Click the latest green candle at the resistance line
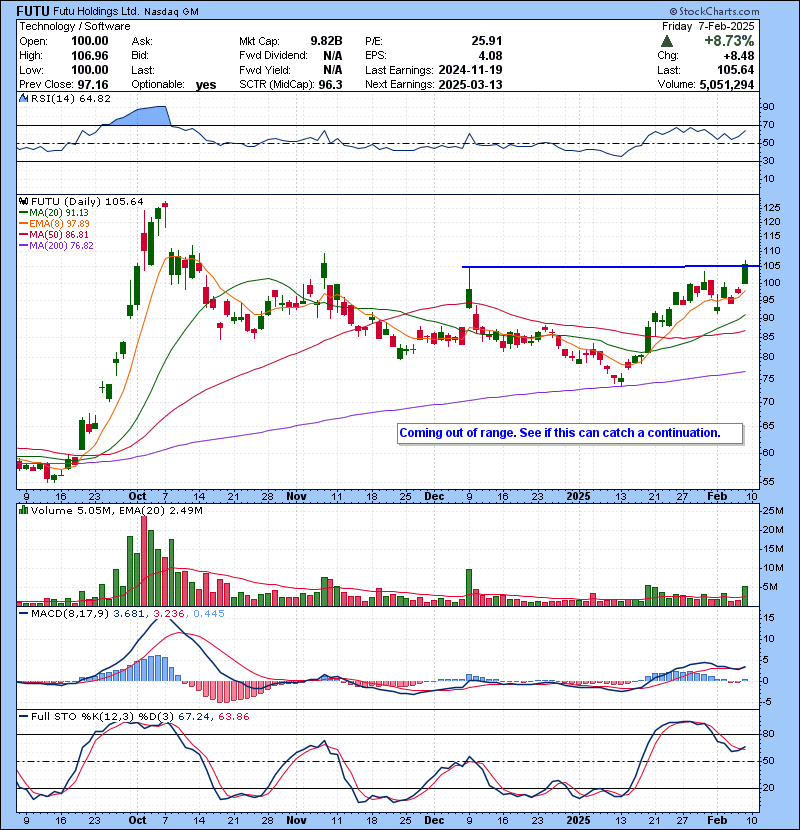Image resolution: width=800 pixels, height=830 pixels. pyautogui.click(x=745, y=273)
